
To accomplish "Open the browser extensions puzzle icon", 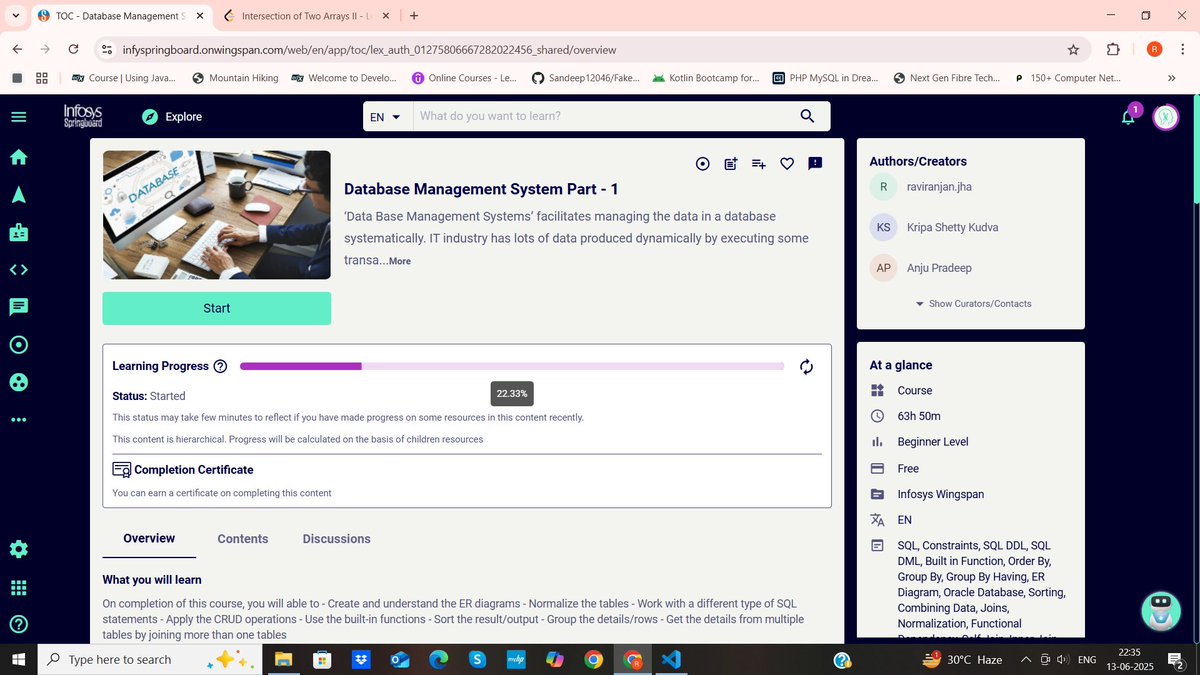I will [1113, 49].
